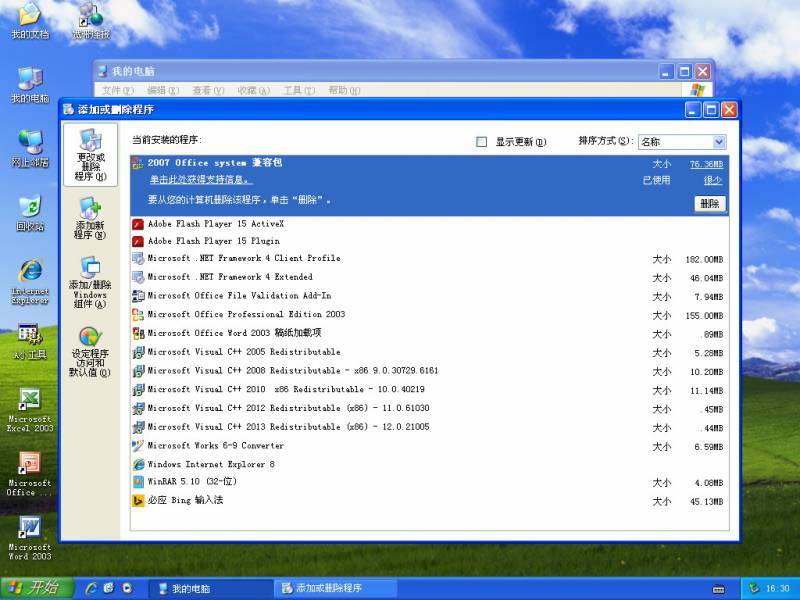Open the 开始 Start menu
Screen dimensions: 800x600
point(37,588)
